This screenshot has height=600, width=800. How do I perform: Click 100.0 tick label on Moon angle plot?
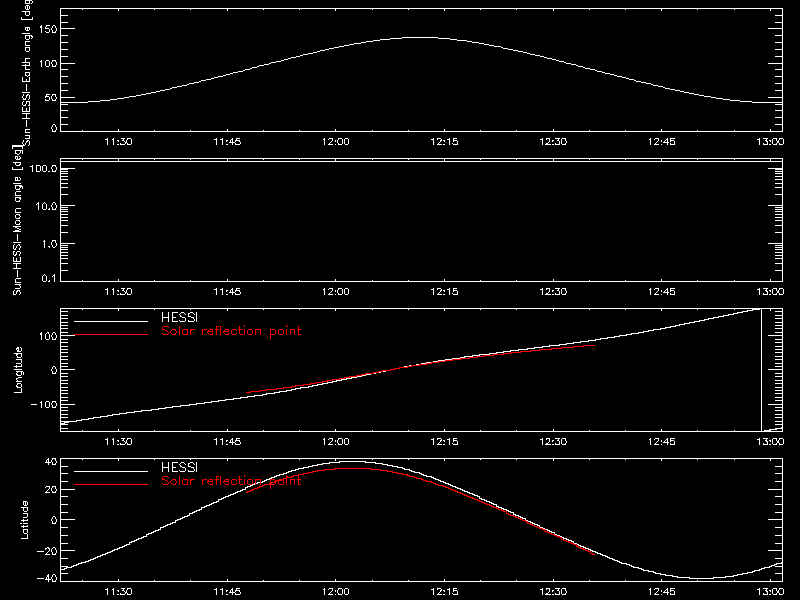click(43, 169)
